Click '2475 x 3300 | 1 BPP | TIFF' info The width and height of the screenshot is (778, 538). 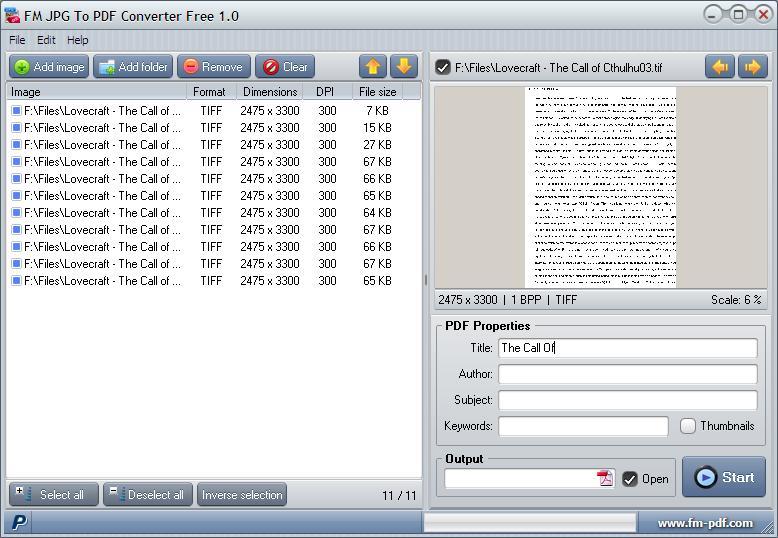[508, 300]
